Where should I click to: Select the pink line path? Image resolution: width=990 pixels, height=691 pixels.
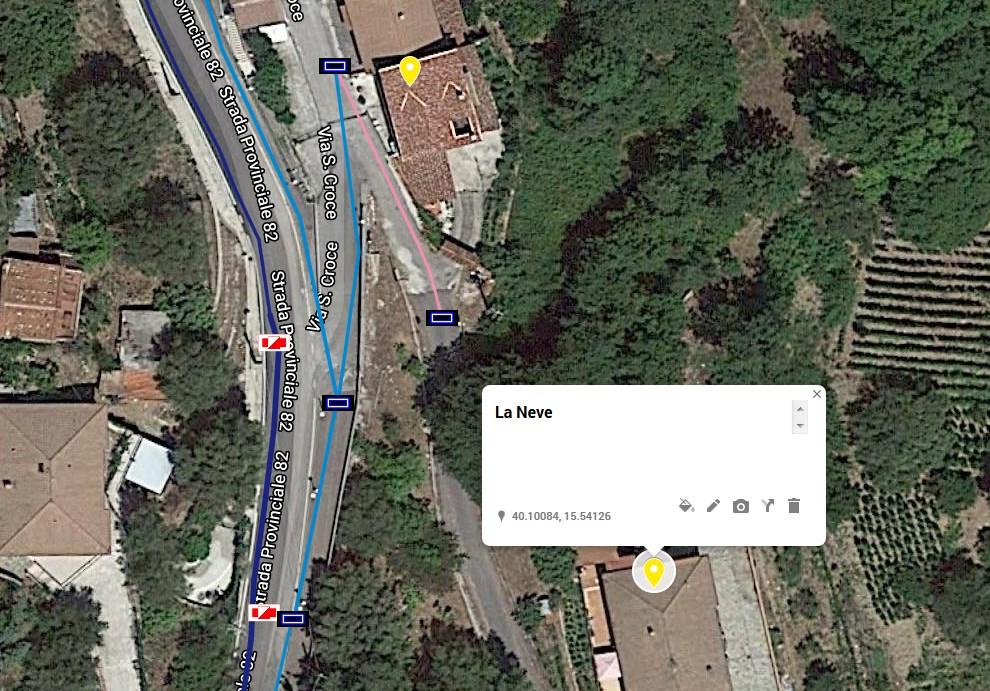393,189
